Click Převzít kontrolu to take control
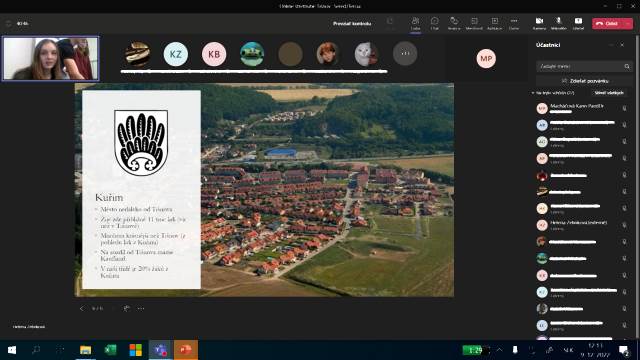Viewport: 640px width, 360px height. click(352, 24)
